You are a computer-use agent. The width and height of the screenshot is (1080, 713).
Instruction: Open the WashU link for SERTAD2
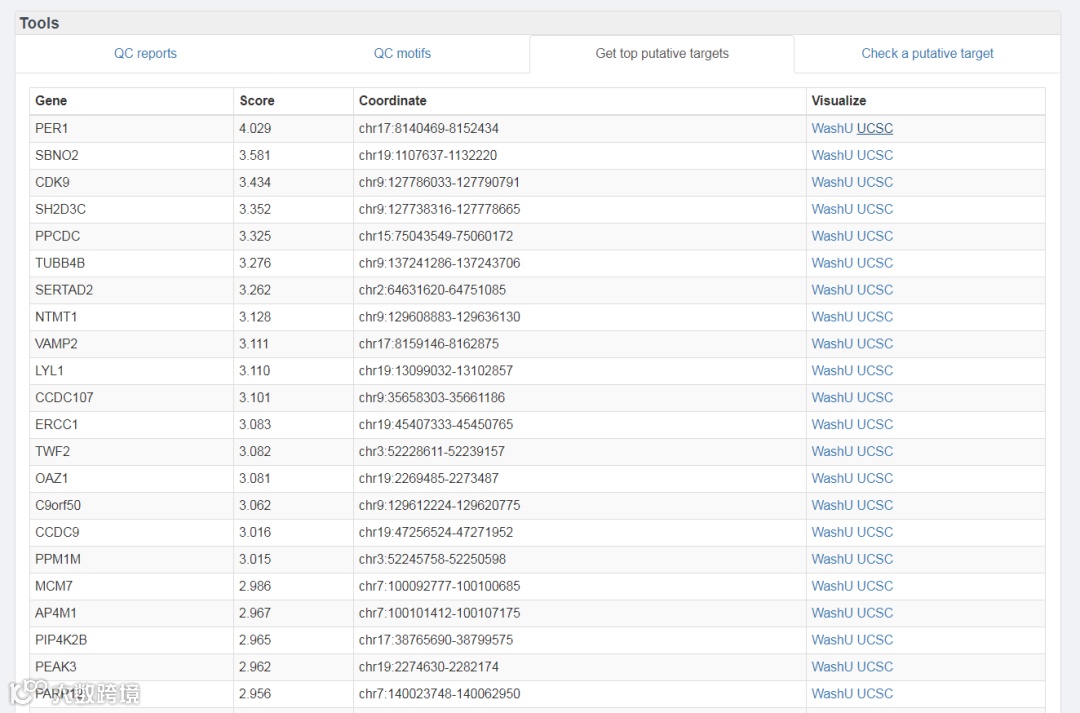tap(832, 289)
